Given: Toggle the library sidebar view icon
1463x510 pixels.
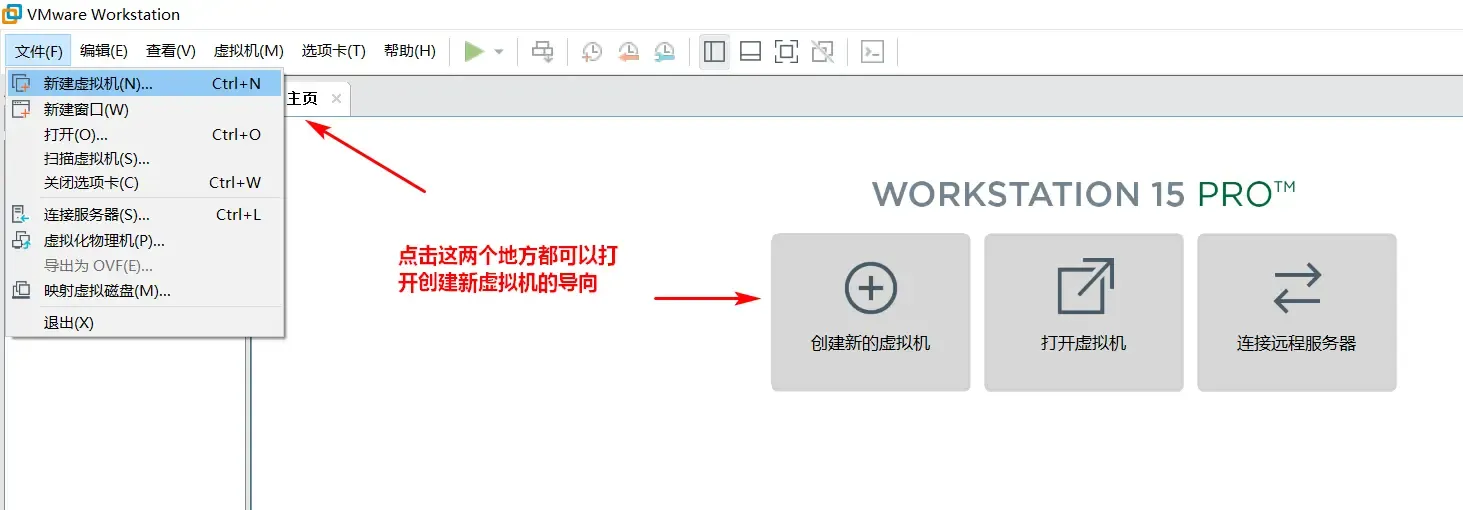Looking at the screenshot, I should [x=714, y=51].
